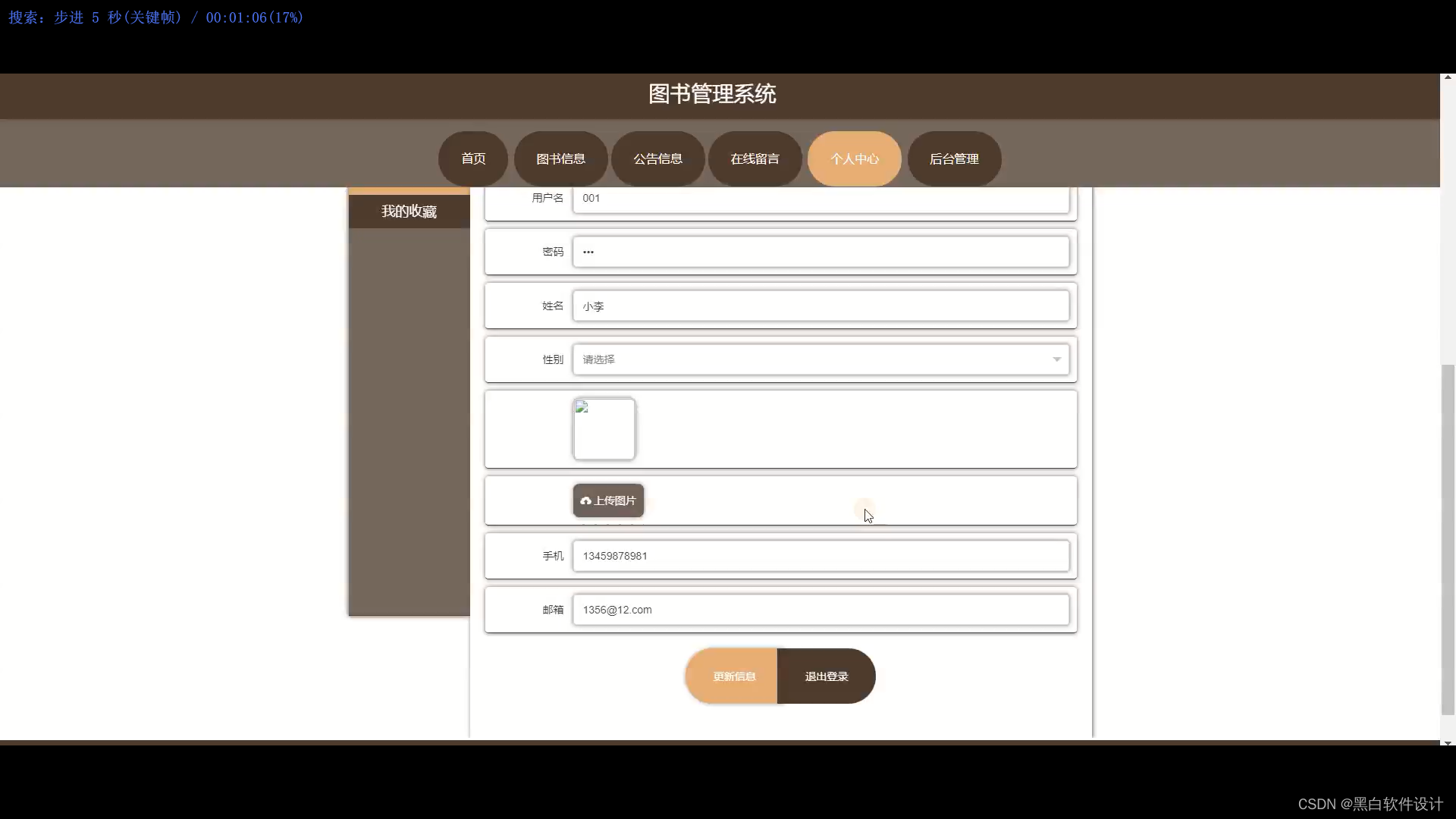Screen dimensions: 1456x819
Task: Click the 邮箱 label text
Action: (553, 610)
